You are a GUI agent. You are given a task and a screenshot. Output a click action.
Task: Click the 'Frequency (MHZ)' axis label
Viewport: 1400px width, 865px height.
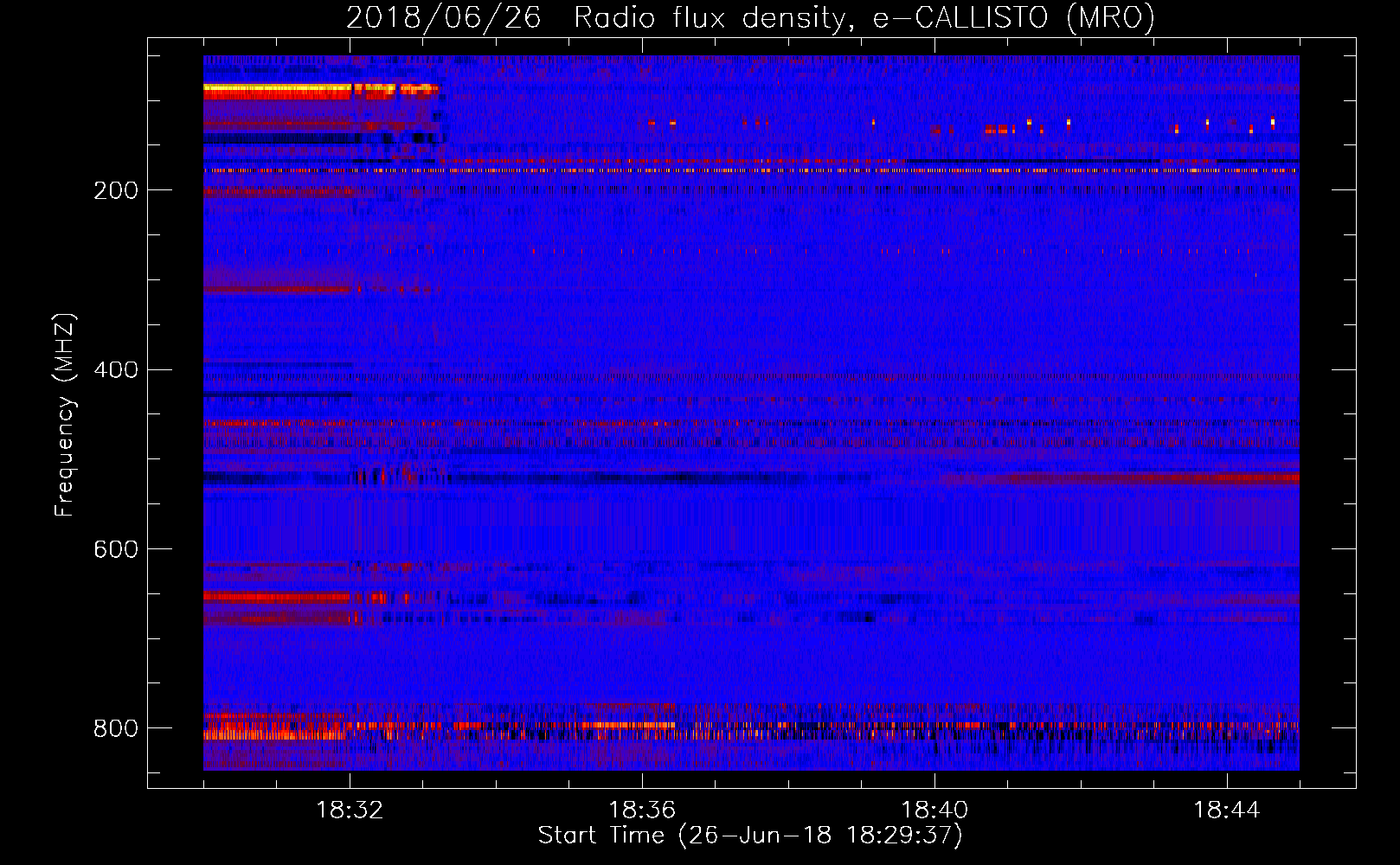tap(64, 415)
